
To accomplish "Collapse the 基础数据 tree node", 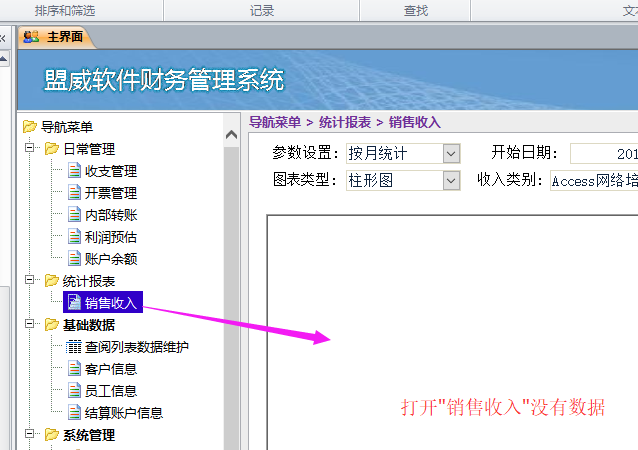I will click(29, 323).
